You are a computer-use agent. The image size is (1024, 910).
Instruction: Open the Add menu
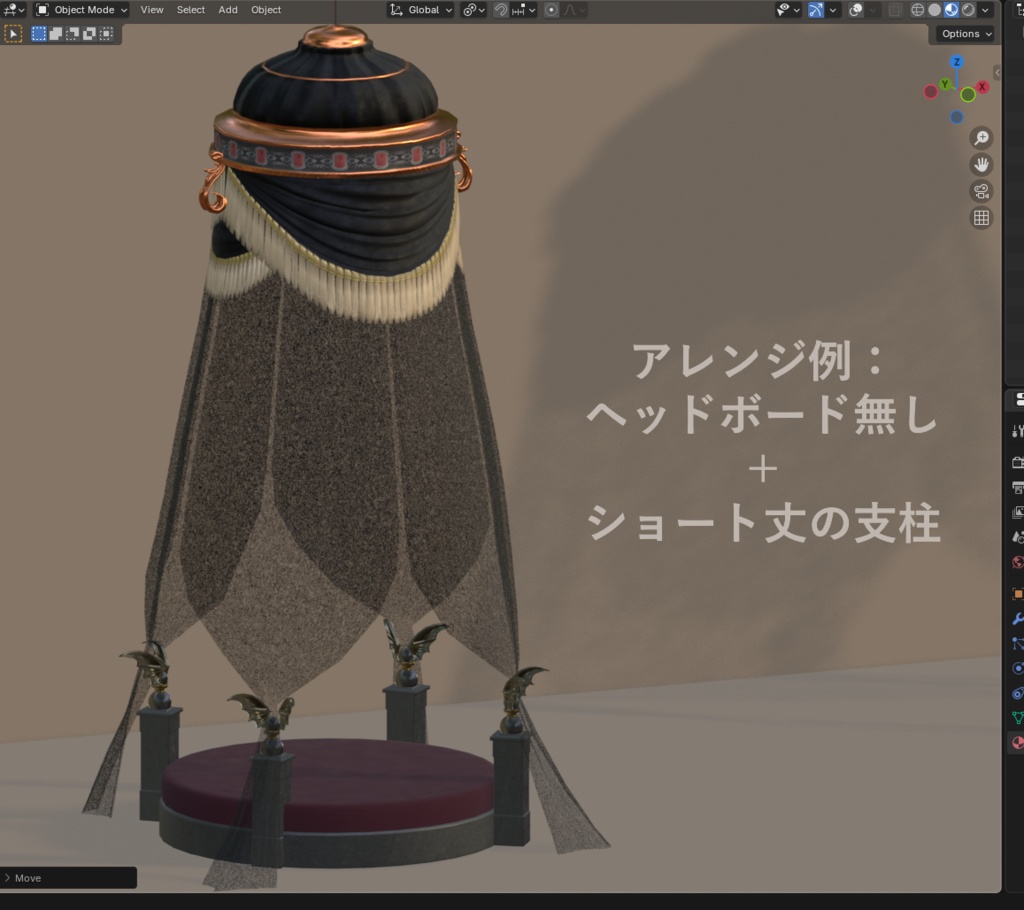coord(228,10)
